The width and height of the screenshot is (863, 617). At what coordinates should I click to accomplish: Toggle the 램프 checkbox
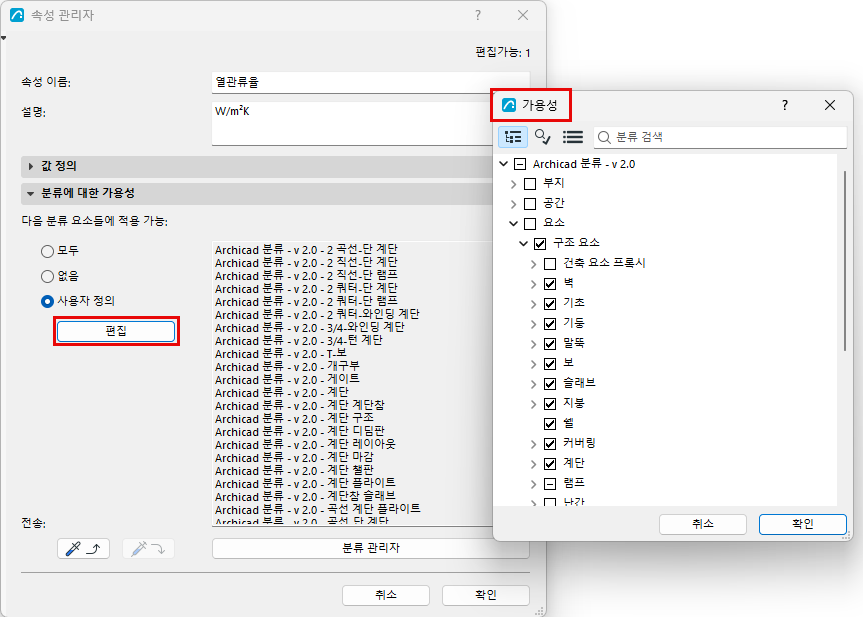[550, 484]
